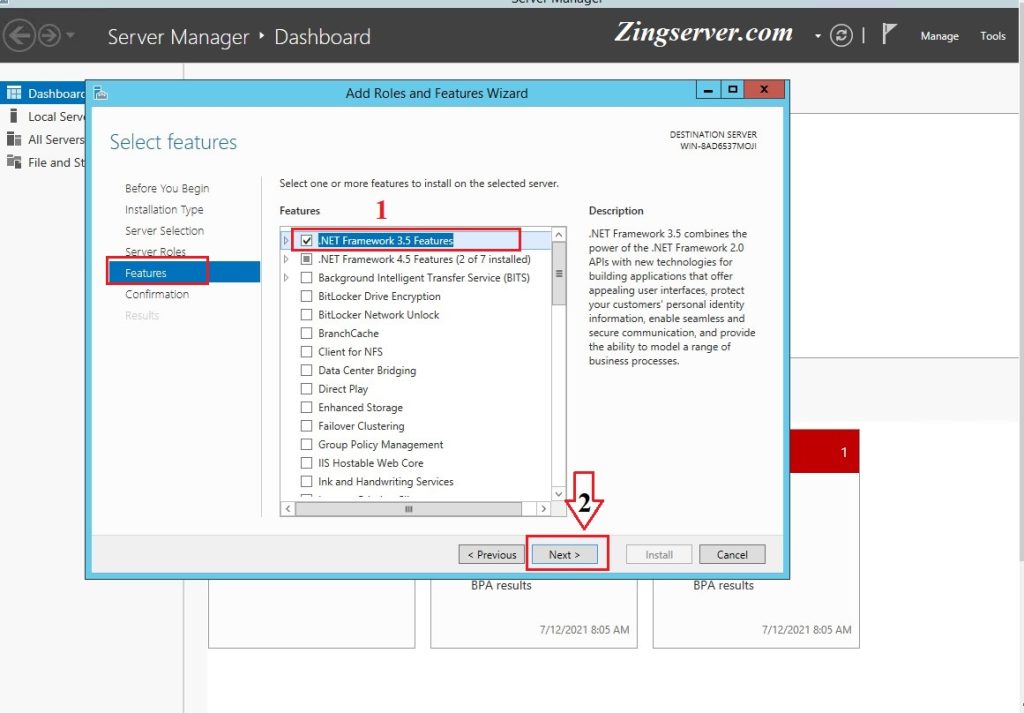Click the refresh icon in header

841,35
